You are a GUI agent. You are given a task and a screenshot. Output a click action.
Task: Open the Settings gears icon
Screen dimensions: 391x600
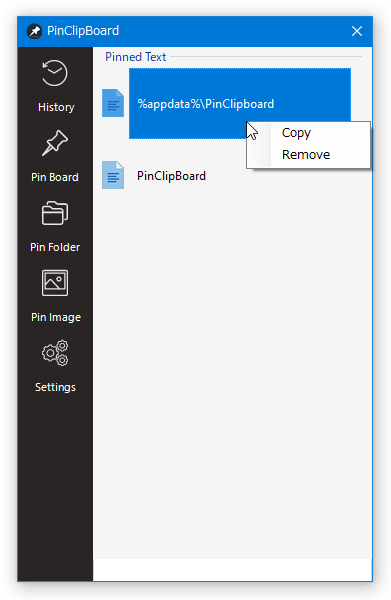(55, 353)
